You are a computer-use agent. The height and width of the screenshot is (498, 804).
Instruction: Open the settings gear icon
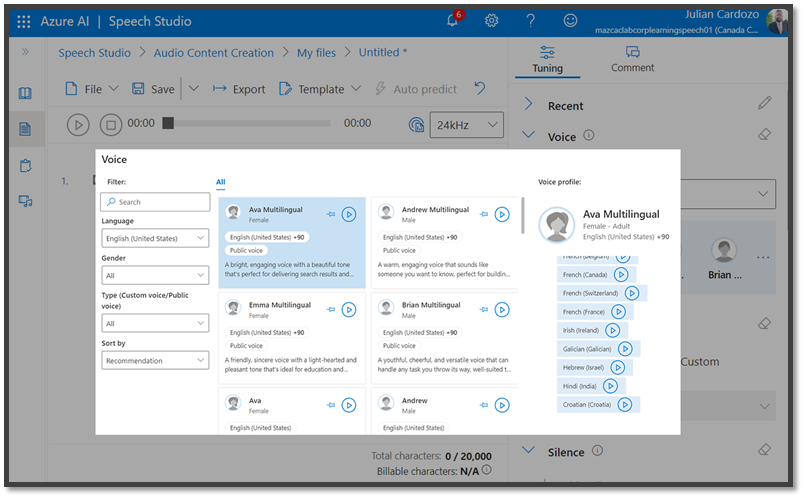tap(491, 21)
